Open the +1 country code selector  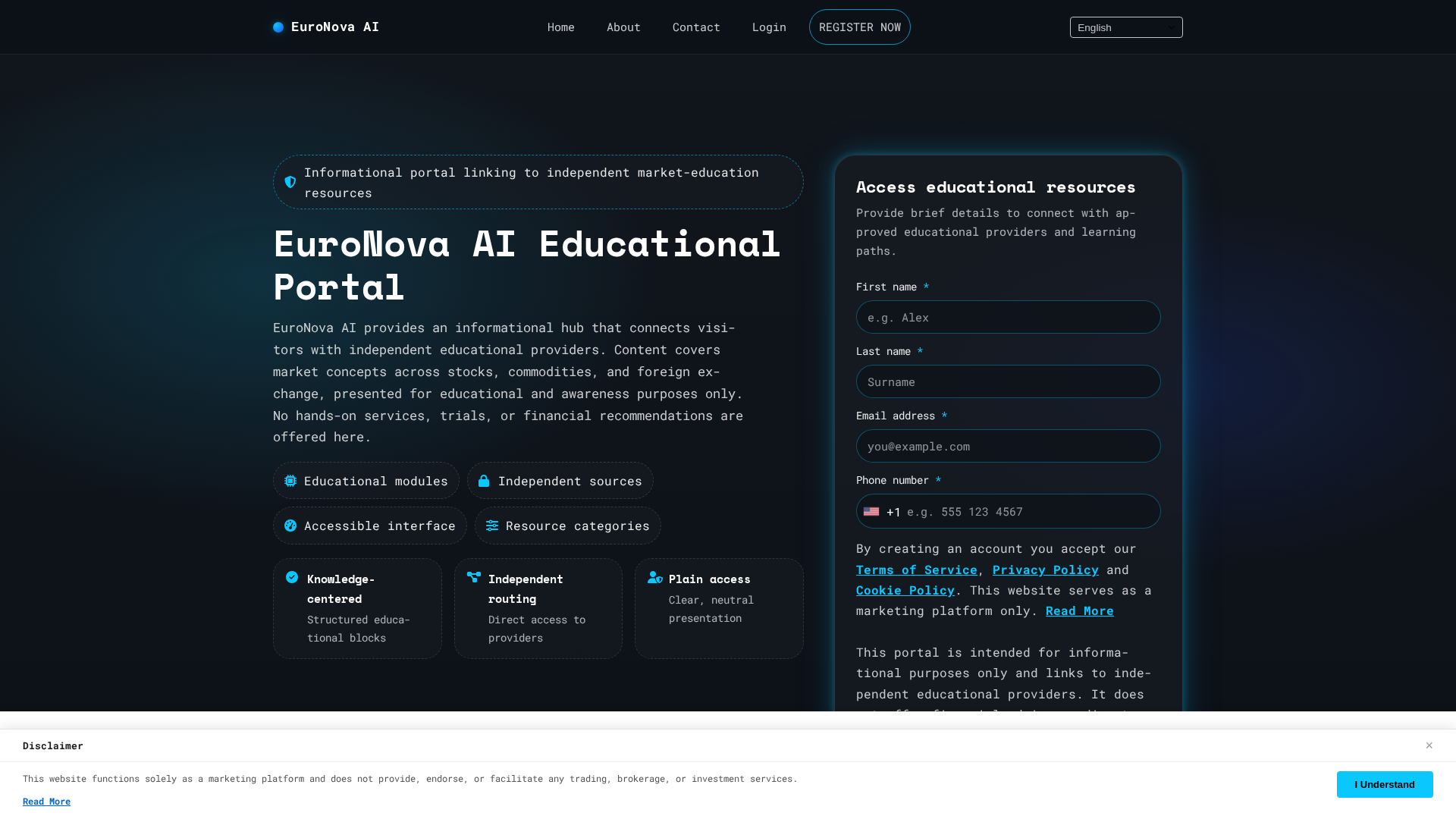click(883, 512)
